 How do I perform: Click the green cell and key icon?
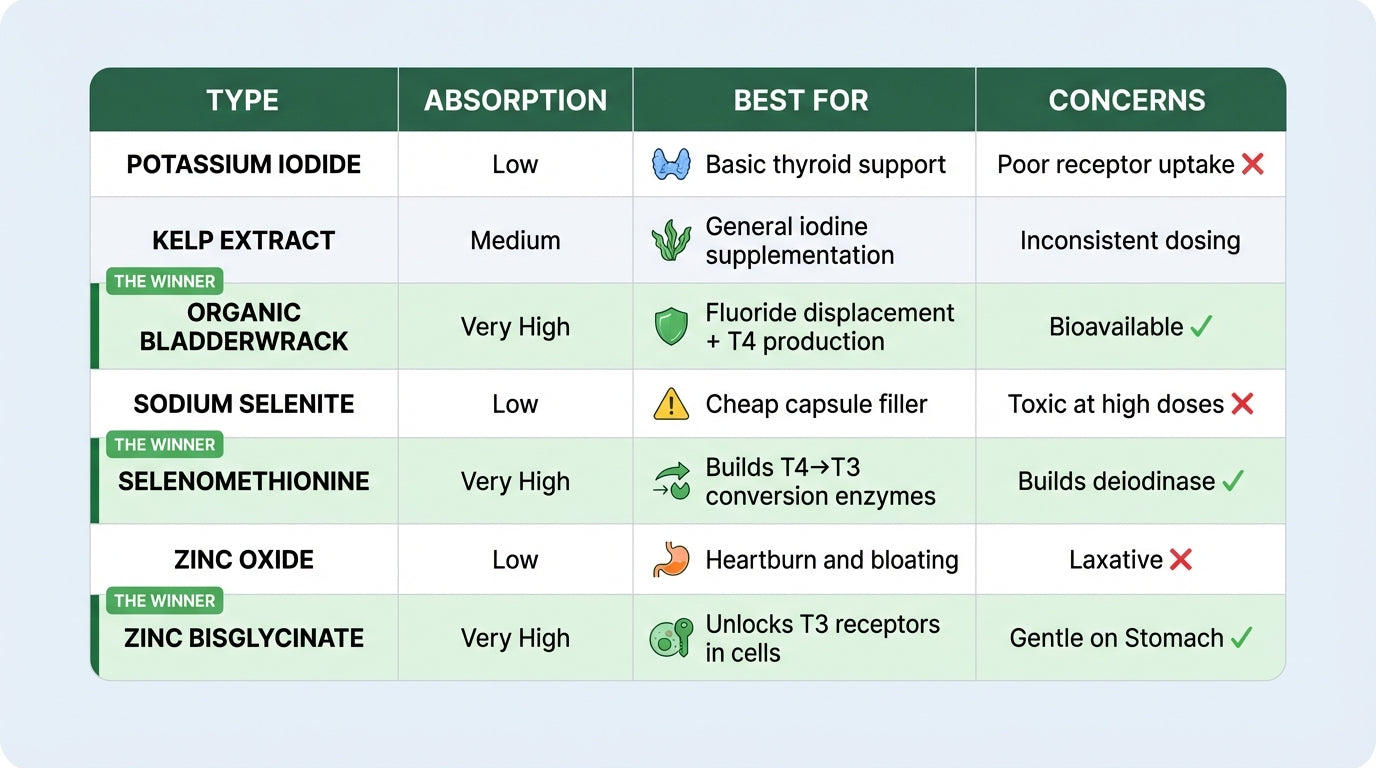click(x=671, y=638)
